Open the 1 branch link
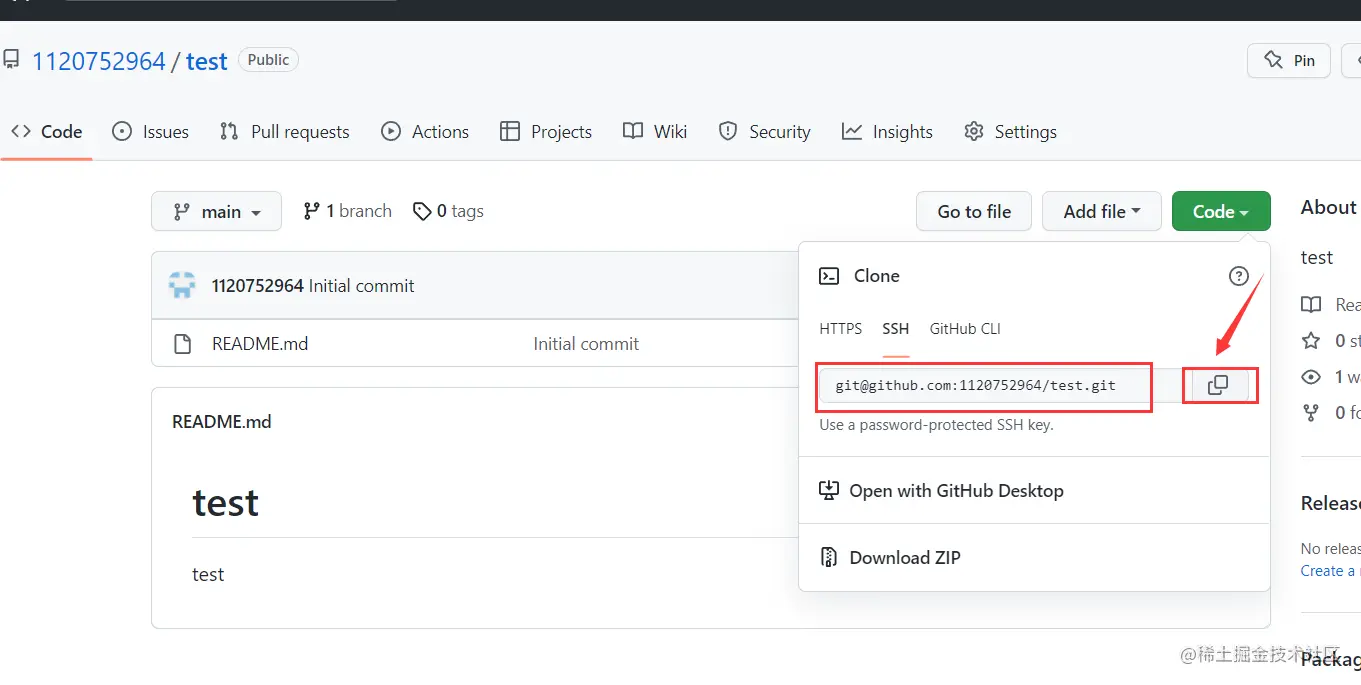This screenshot has width=1361, height=685. pos(347,211)
